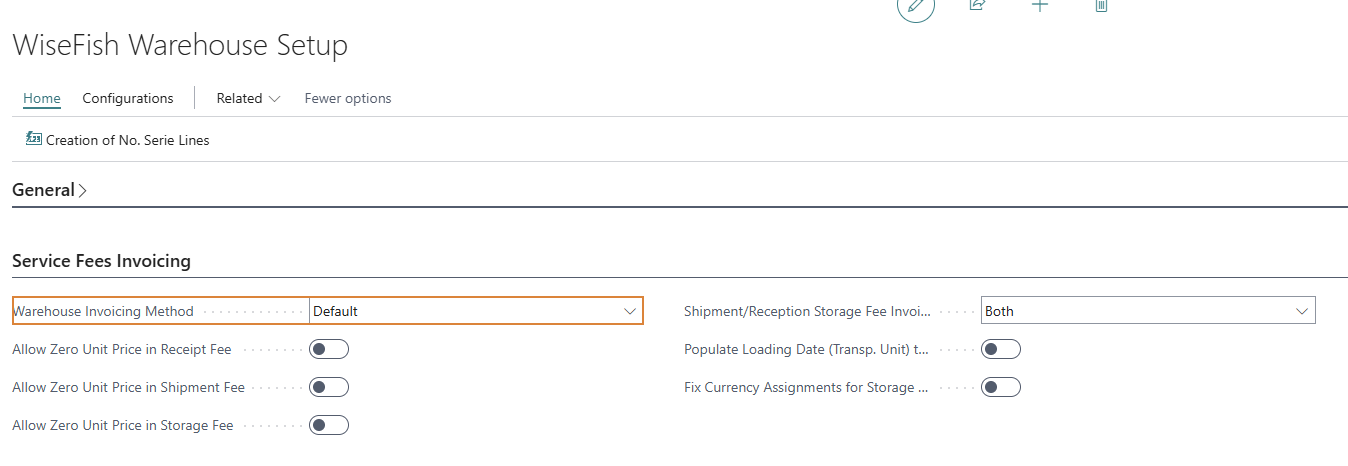Select Fewer options

348,98
